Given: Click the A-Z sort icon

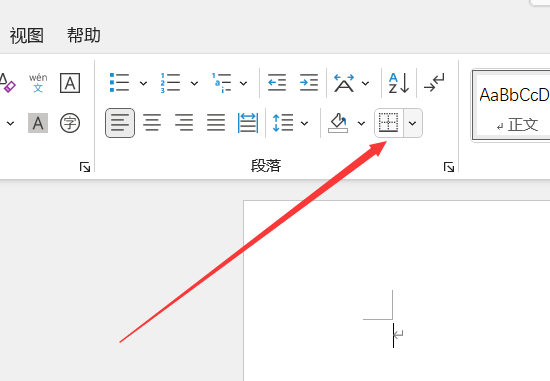Looking at the screenshot, I should point(399,83).
